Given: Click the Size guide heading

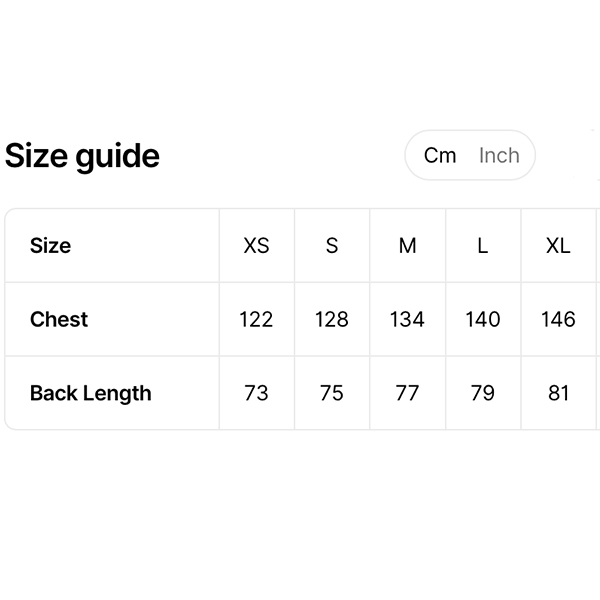Looking at the screenshot, I should pos(82,156).
